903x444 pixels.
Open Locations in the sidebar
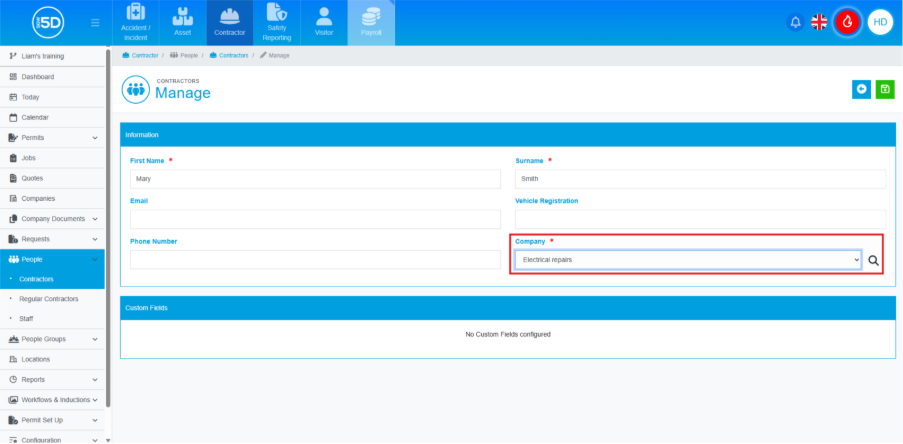tap(52, 359)
